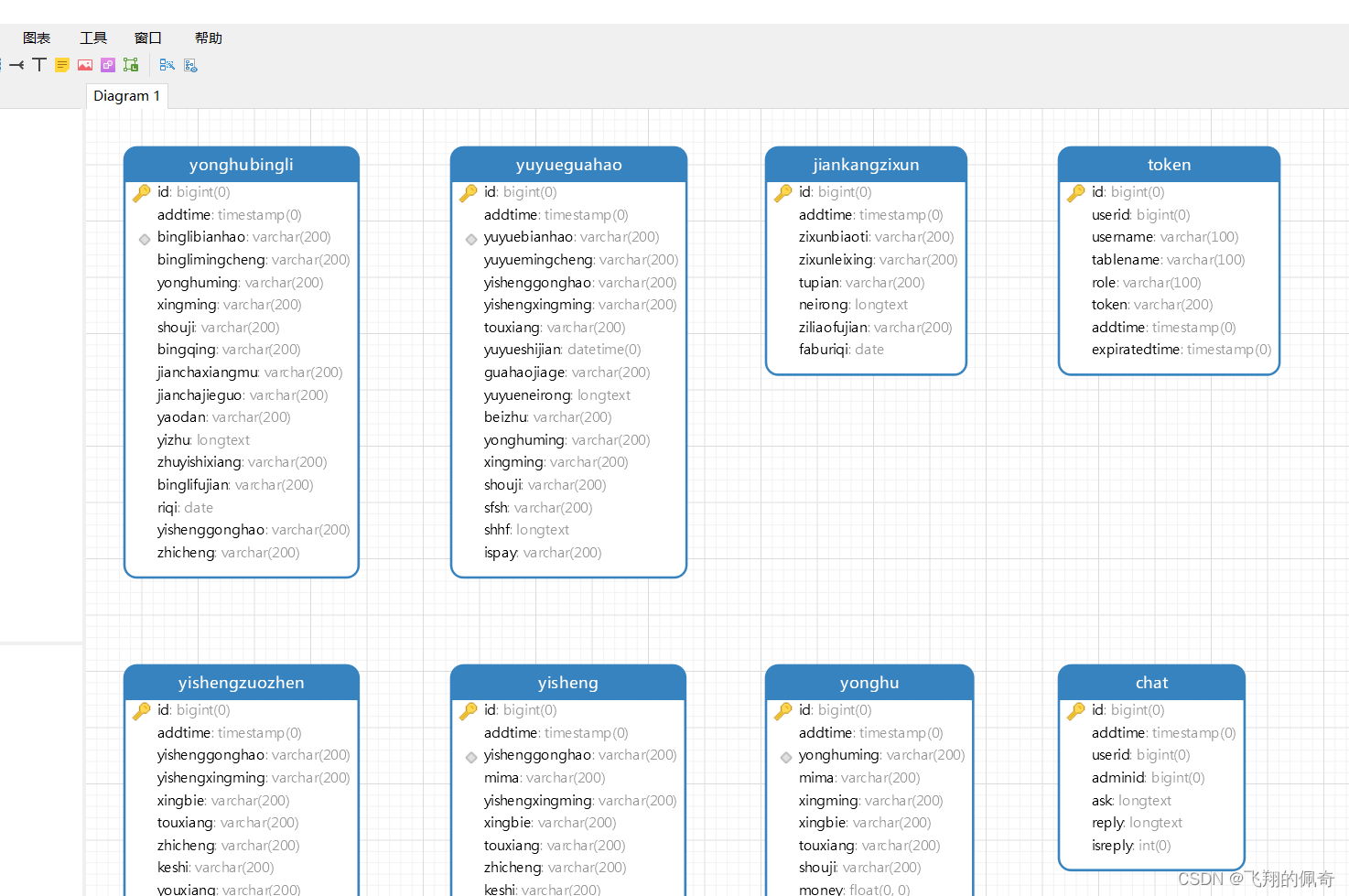Click the beizhu field in yuyueguahao
Image resolution: width=1349 pixels, height=896 pixels.
pyautogui.click(x=548, y=417)
